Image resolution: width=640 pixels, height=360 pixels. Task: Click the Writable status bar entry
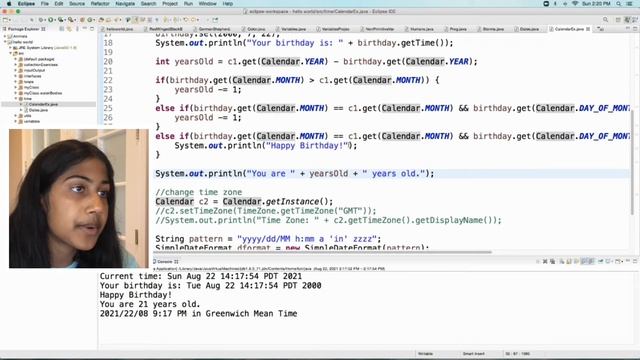(425, 354)
